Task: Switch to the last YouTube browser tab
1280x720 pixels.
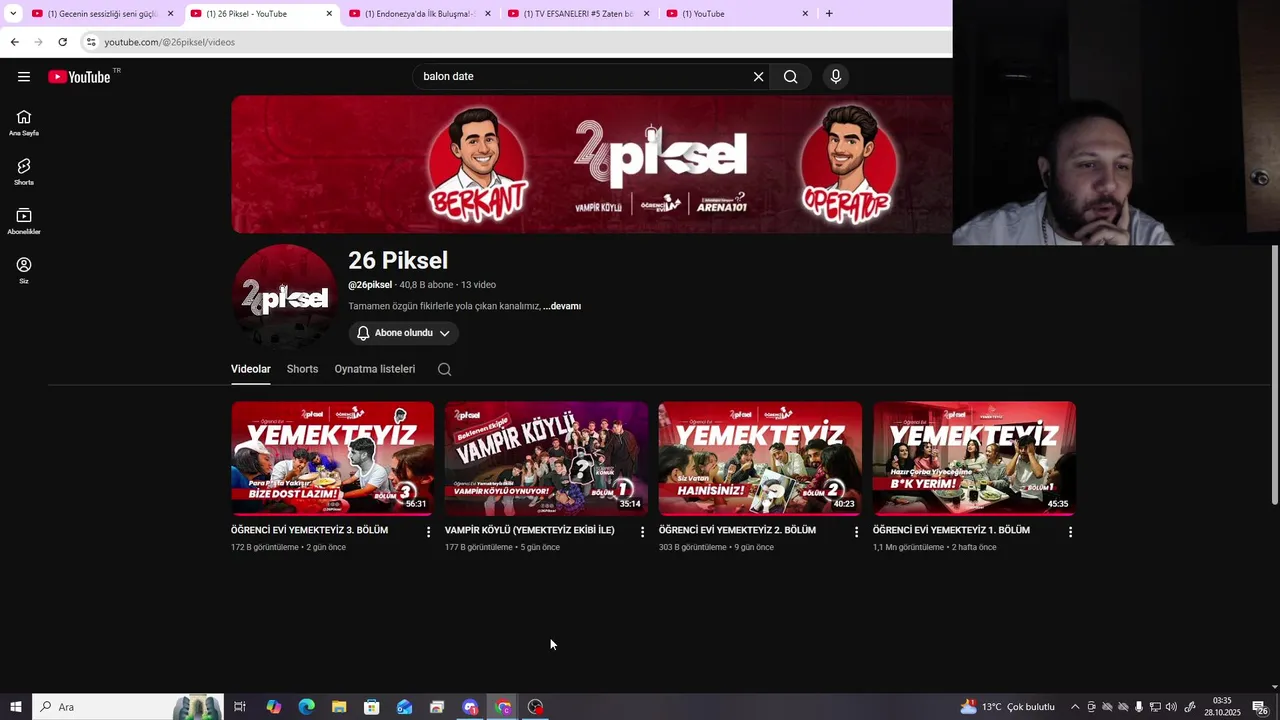Action: 738,14
